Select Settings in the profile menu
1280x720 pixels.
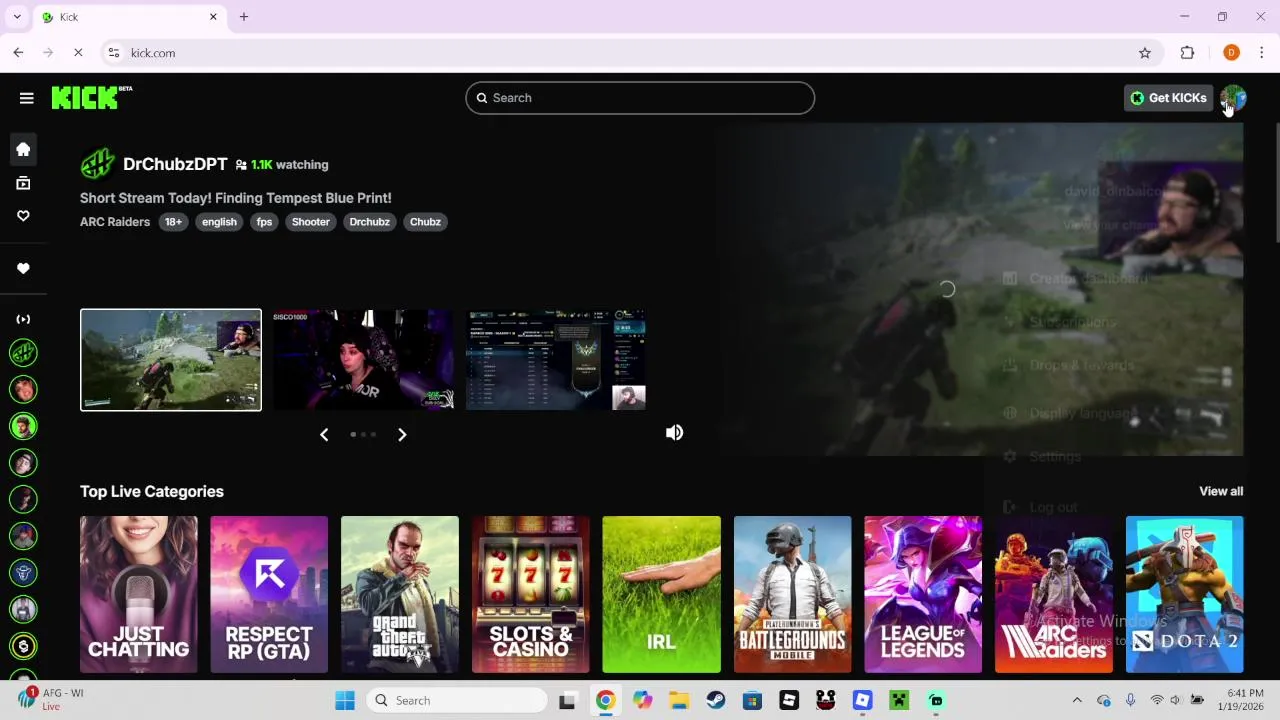[1055, 456]
